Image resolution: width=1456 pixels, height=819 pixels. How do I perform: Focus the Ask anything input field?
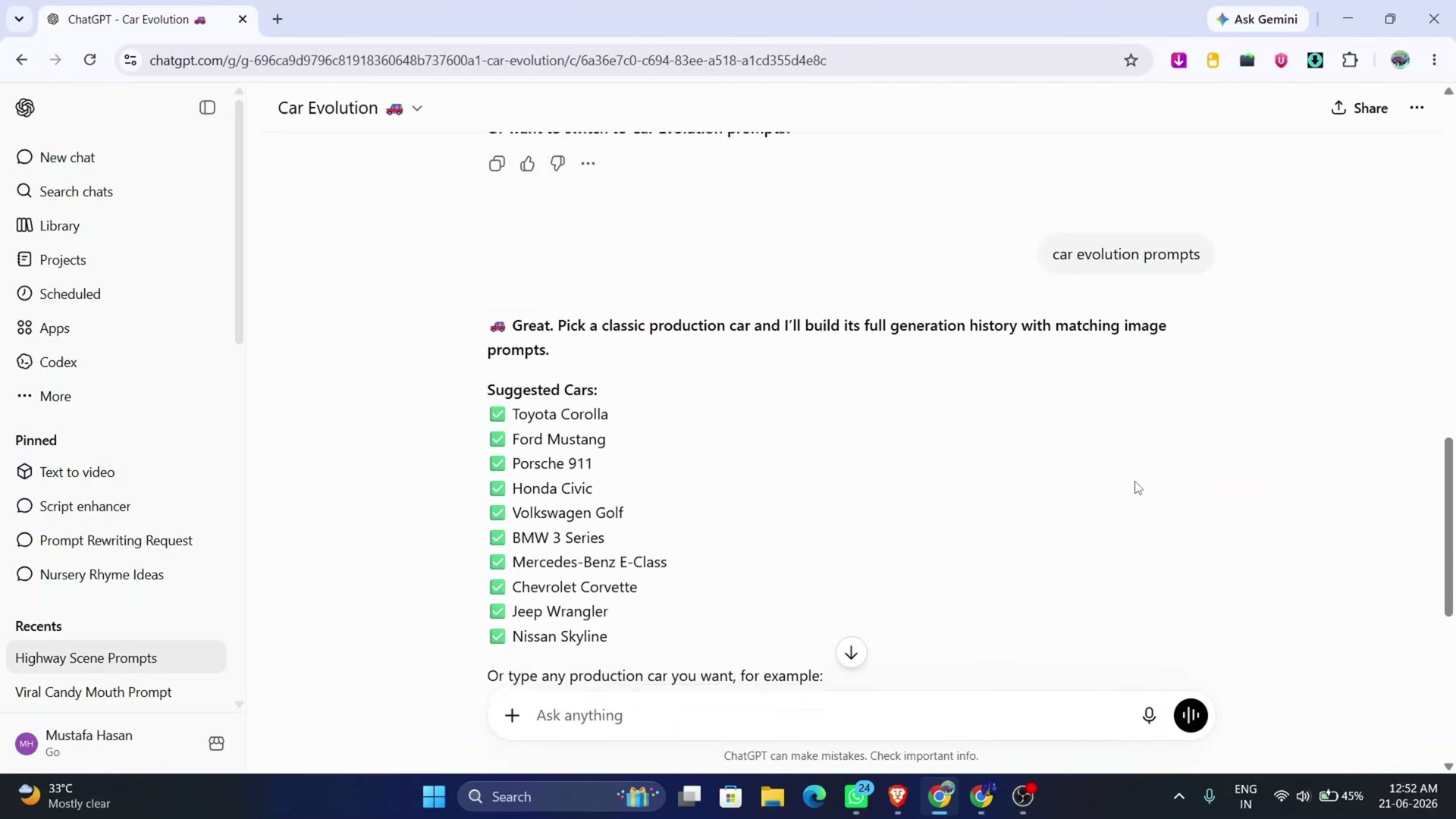(x=830, y=716)
